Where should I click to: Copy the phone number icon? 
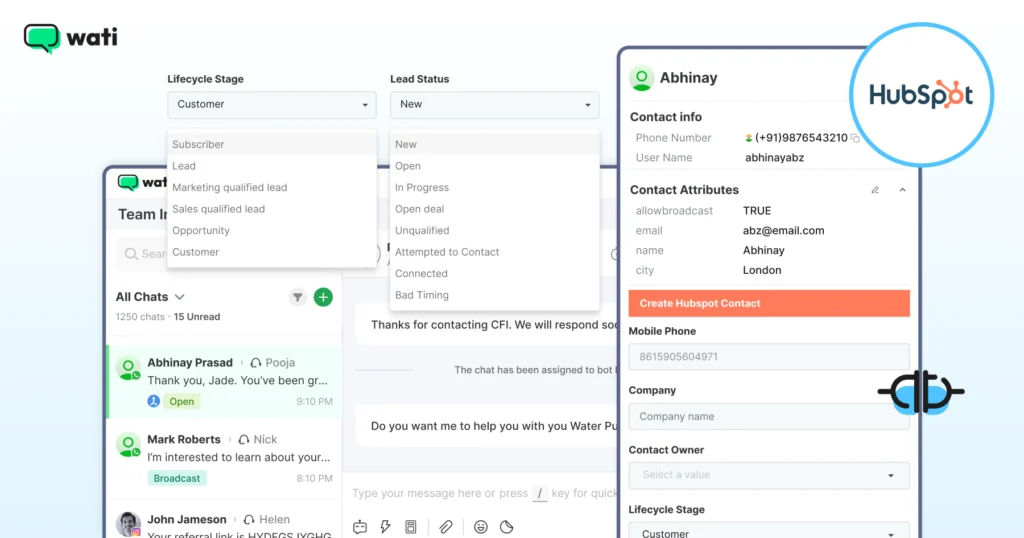(856, 138)
